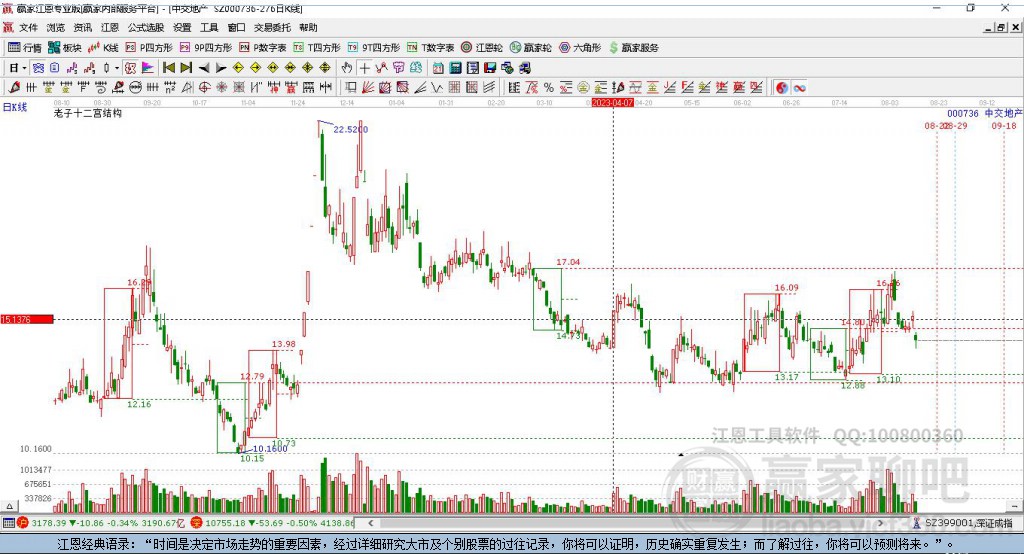Open the T四方形 tool
Screen dimensions: 1024x554
coord(317,48)
